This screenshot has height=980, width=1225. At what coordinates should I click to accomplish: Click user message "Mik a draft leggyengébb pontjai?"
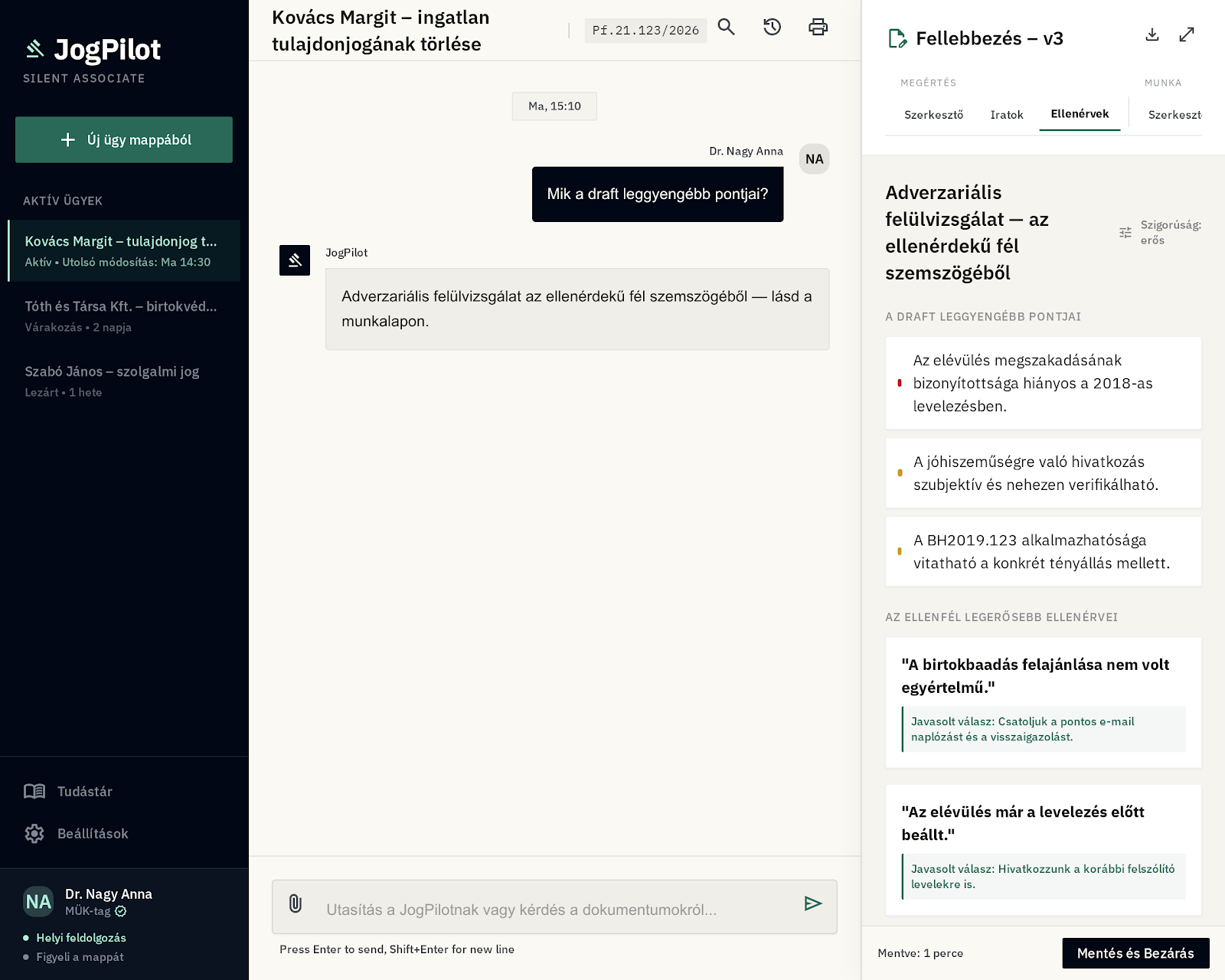click(x=658, y=194)
